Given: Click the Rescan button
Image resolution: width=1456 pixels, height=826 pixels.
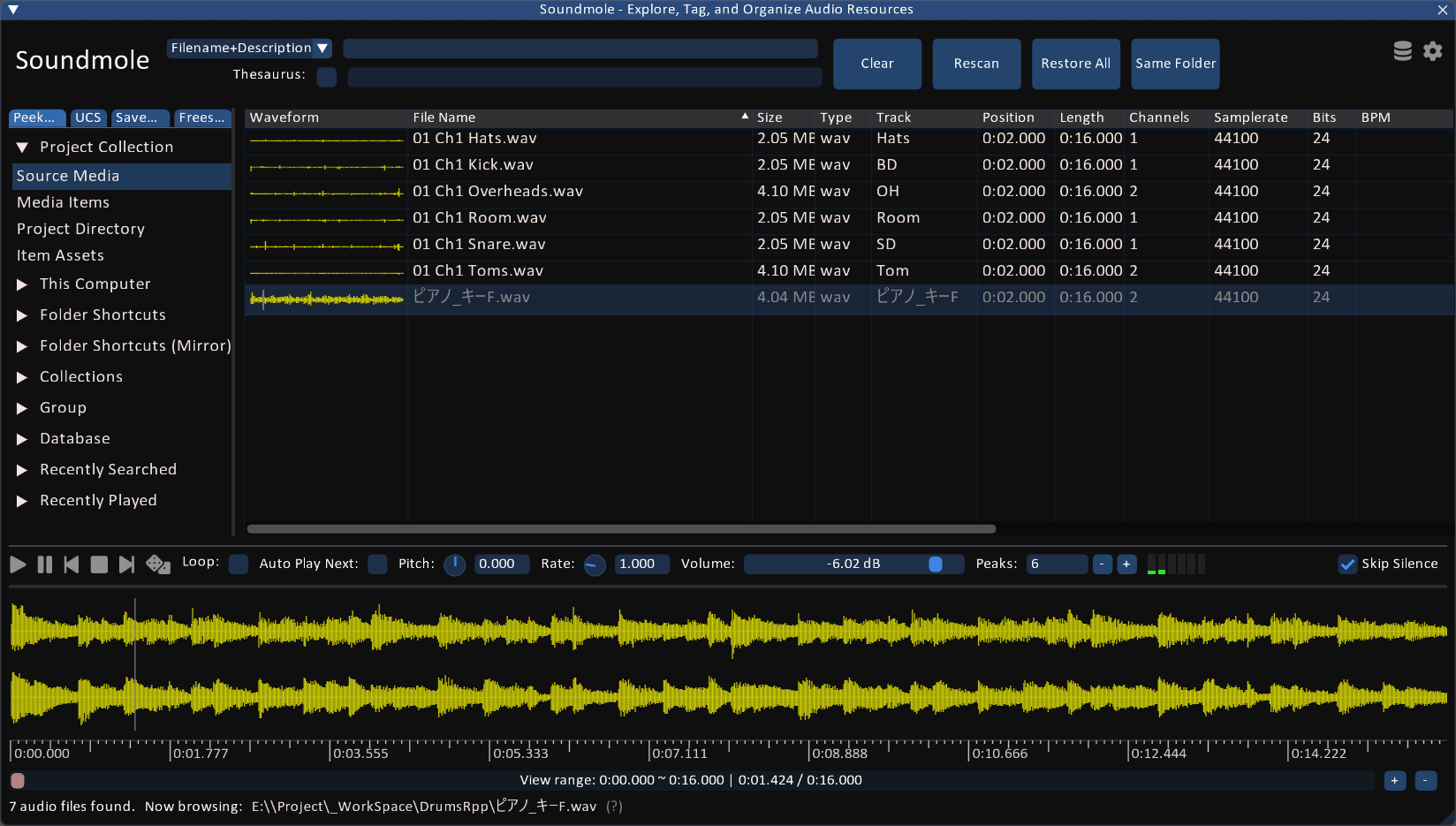Looking at the screenshot, I should click(x=976, y=64).
